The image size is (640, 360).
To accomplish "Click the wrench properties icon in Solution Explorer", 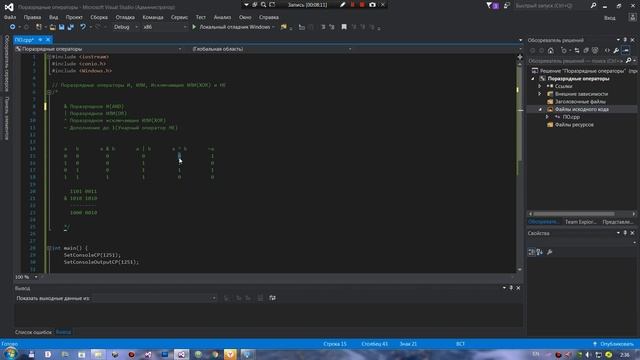I will point(616,51).
